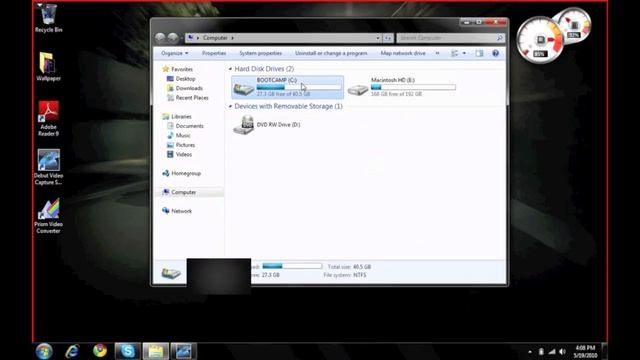Open the view options dropdown arrow

pyautogui.click(x=464, y=53)
